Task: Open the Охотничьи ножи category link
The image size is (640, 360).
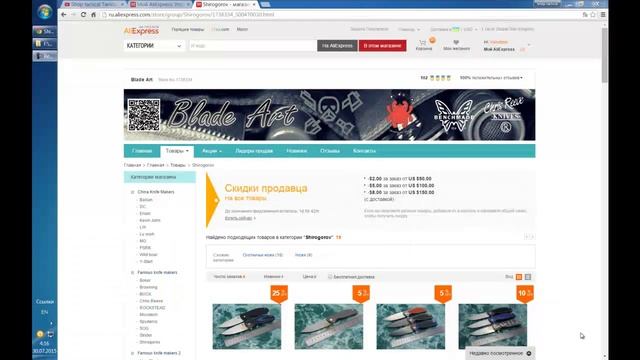Action: point(262,255)
